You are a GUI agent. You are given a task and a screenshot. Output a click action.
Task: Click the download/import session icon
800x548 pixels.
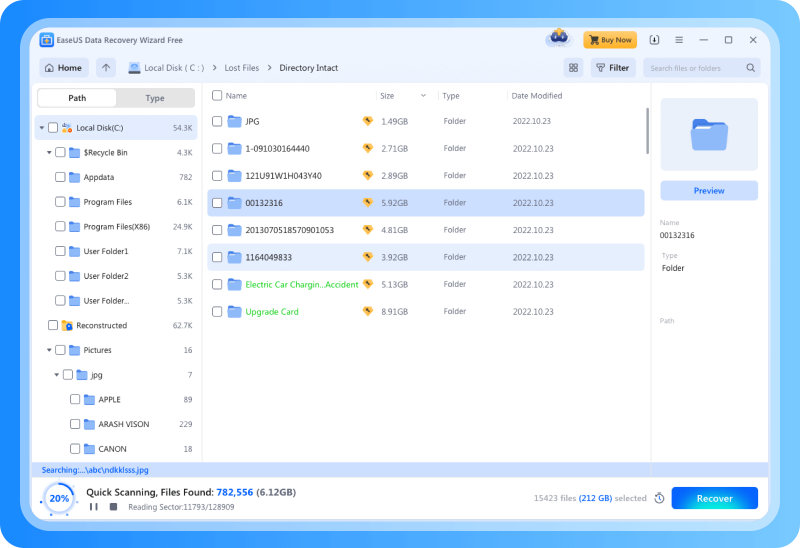click(x=654, y=40)
